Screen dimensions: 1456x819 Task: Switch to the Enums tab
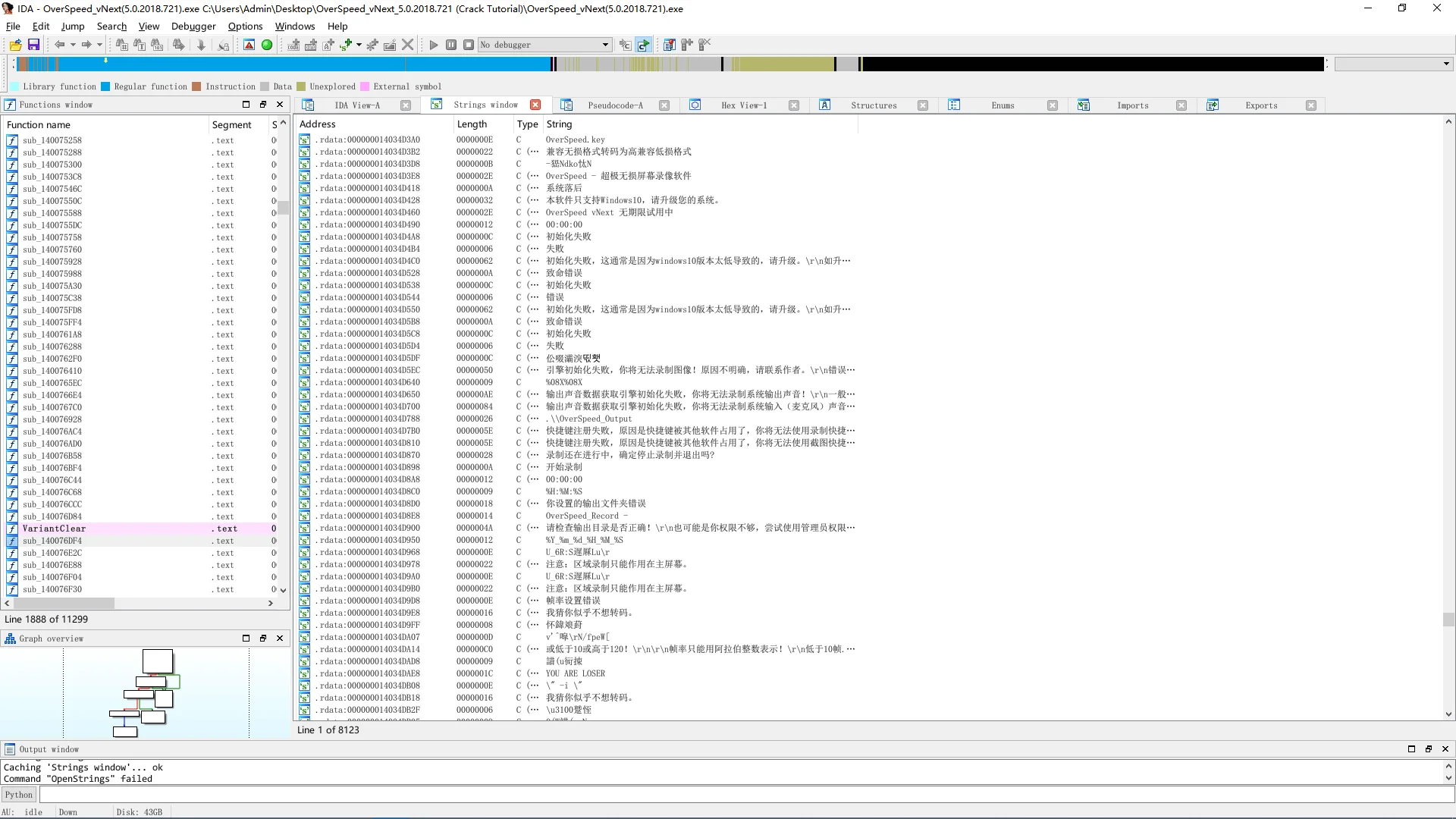(x=1003, y=105)
